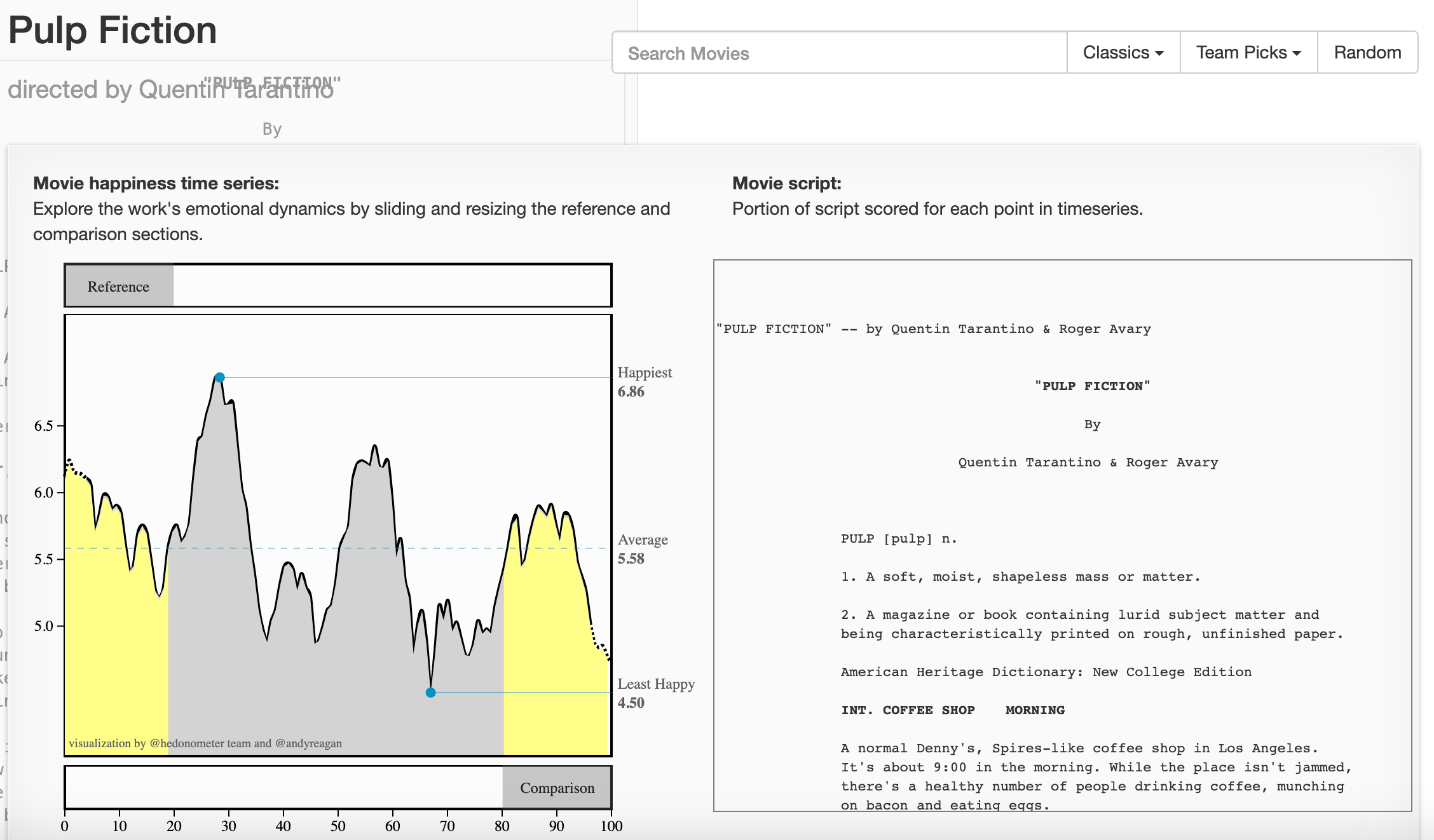Open the Classics dropdown menu

coord(1123,53)
